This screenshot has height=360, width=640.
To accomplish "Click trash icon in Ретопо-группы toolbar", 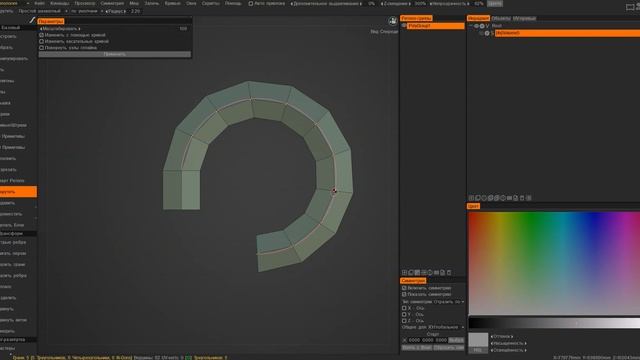I will (449, 272).
